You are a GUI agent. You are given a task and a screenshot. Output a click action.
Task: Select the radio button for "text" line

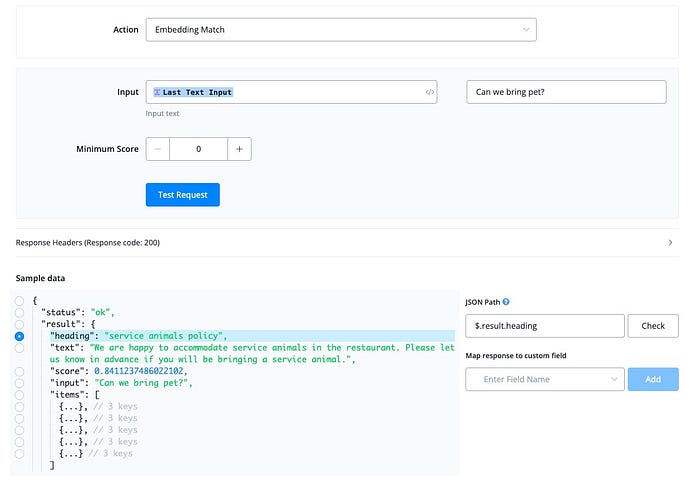point(19,348)
